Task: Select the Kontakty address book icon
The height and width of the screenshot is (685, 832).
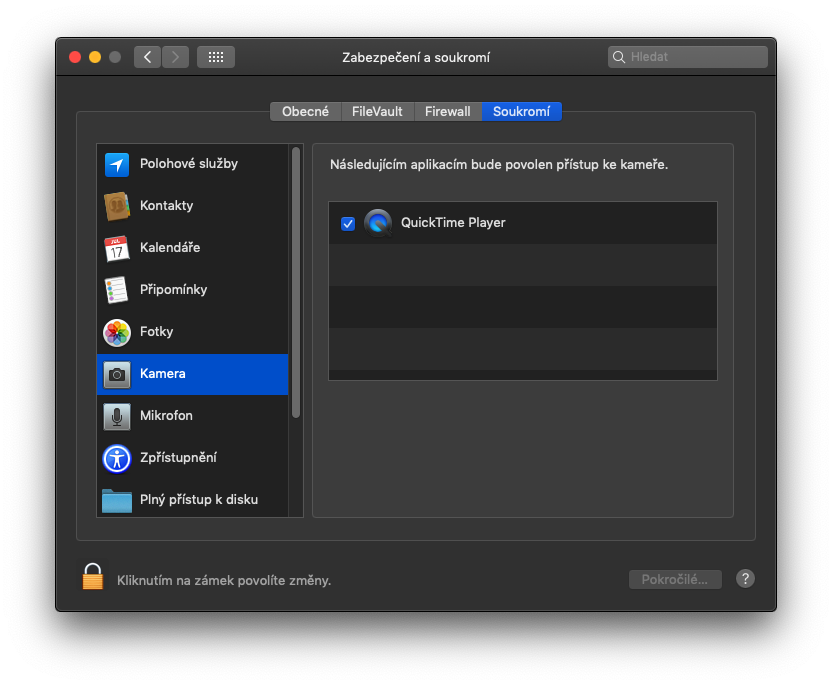Action: pyautogui.click(x=117, y=206)
